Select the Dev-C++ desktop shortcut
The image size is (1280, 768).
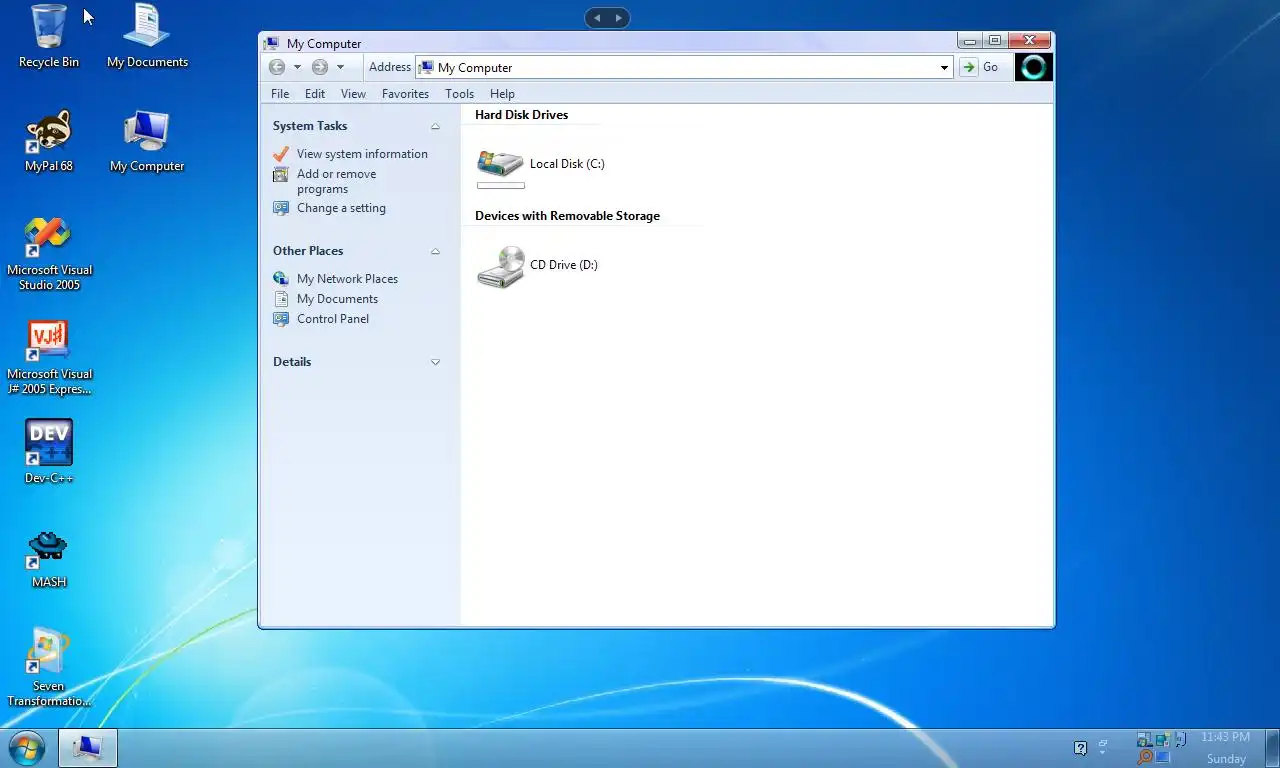pos(49,452)
